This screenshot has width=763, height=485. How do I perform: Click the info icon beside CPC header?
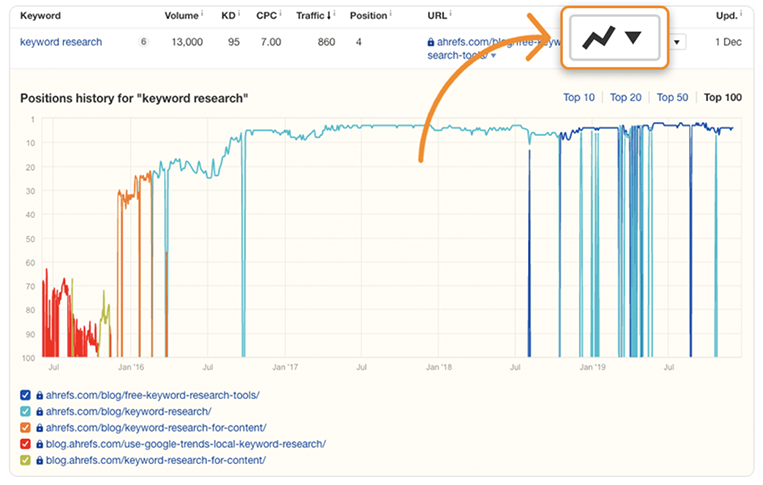(283, 15)
